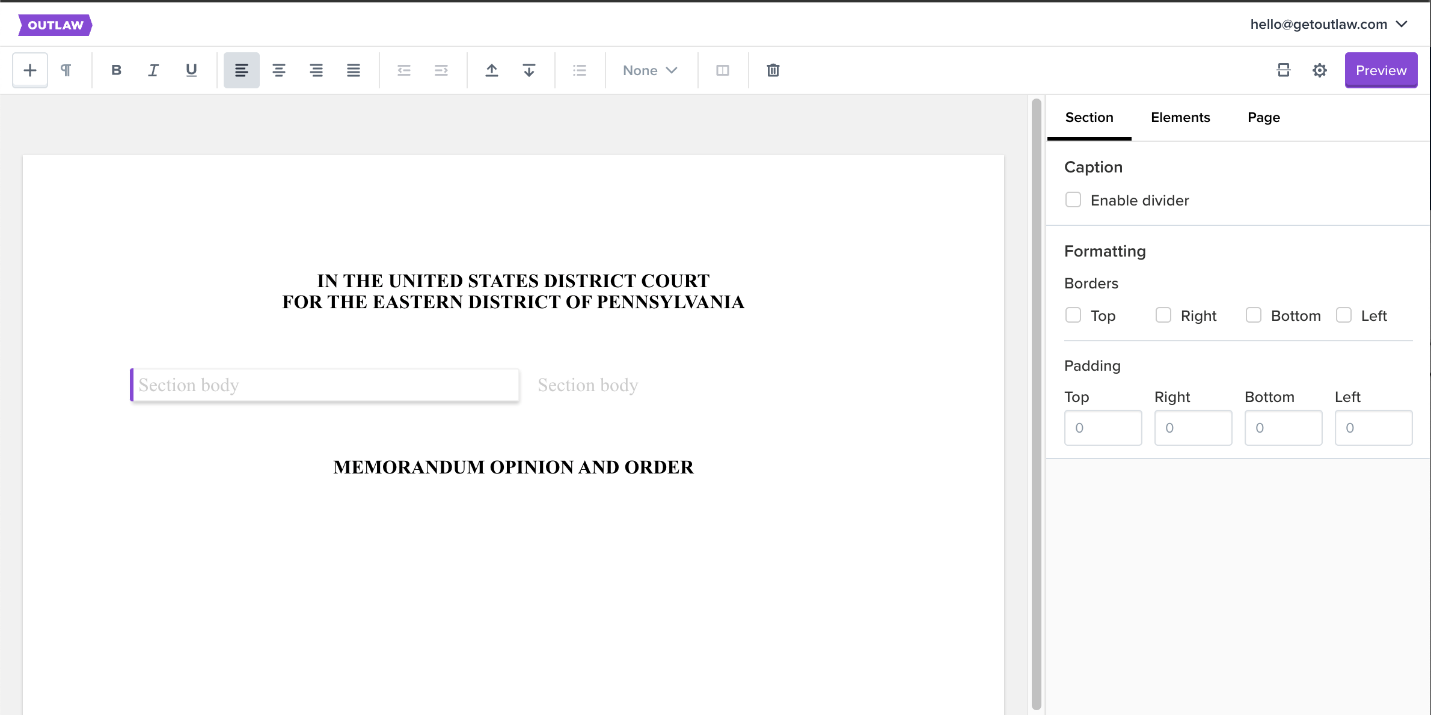
Task: Click the list formatting icon
Action: (x=579, y=70)
